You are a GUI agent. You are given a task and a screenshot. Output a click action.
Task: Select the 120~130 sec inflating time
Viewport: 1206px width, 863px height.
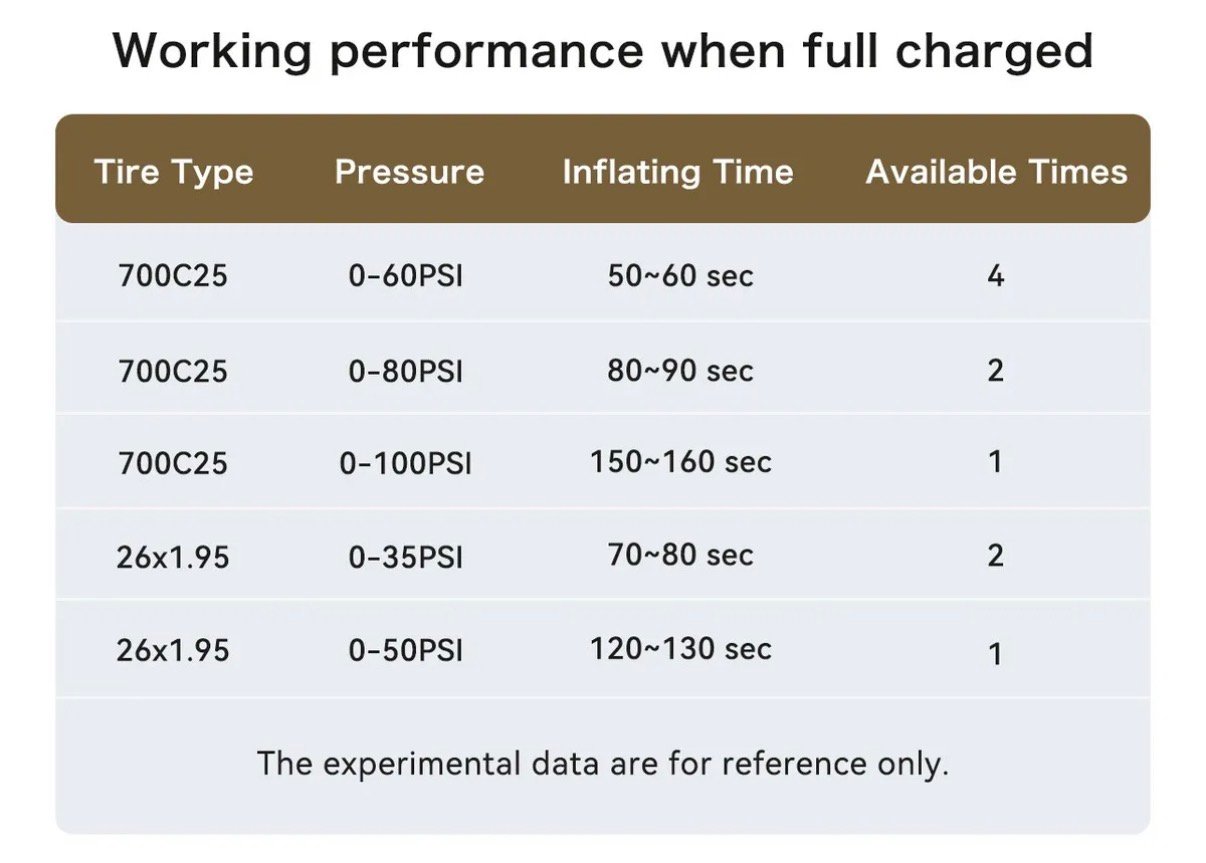pyautogui.click(x=680, y=649)
